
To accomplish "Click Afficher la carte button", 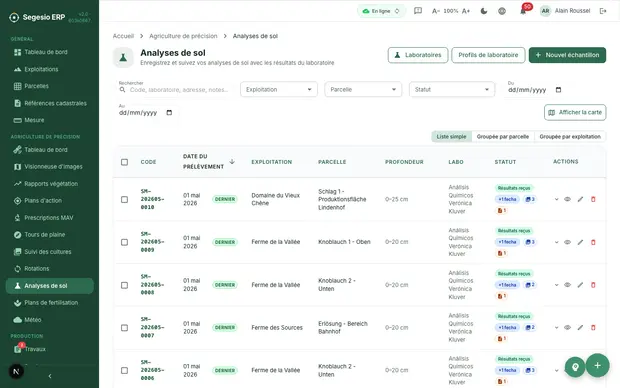I will point(575,112).
